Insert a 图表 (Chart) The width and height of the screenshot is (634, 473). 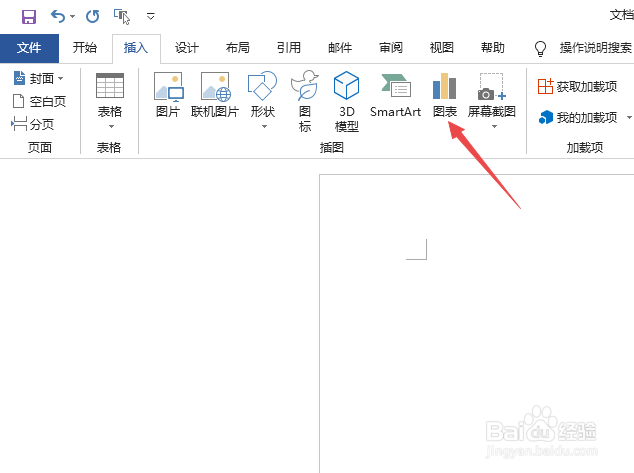(444, 95)
